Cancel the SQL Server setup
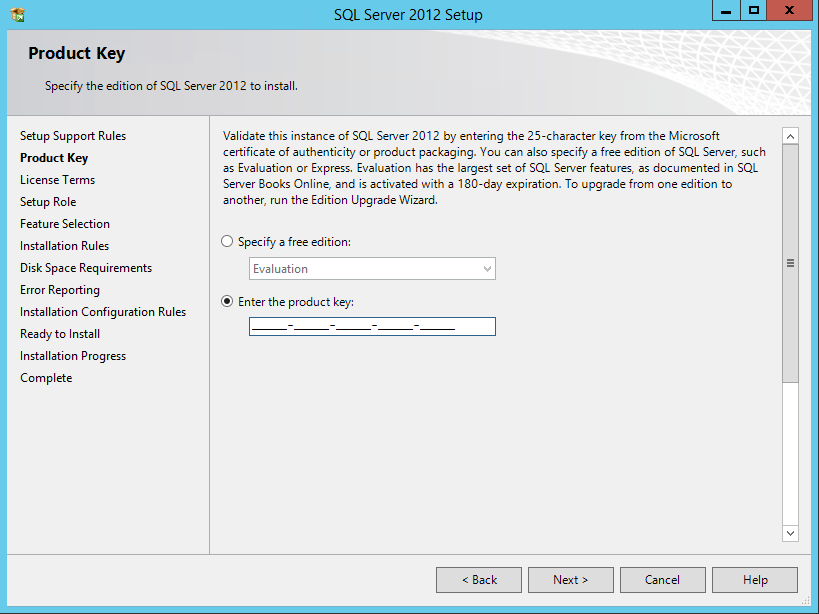 coord(663,580)
